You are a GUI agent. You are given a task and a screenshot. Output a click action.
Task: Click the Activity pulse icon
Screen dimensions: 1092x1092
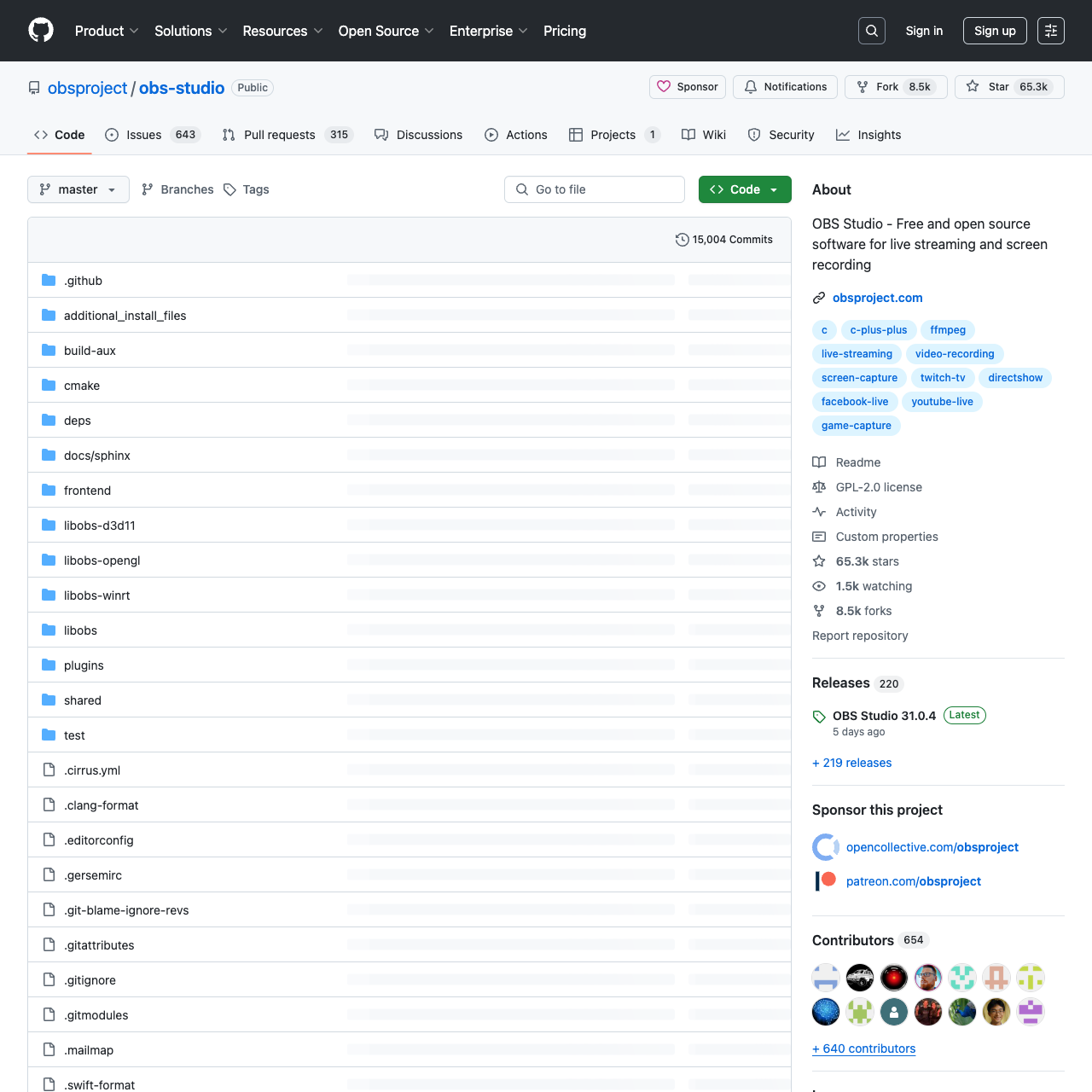[819, 512]
